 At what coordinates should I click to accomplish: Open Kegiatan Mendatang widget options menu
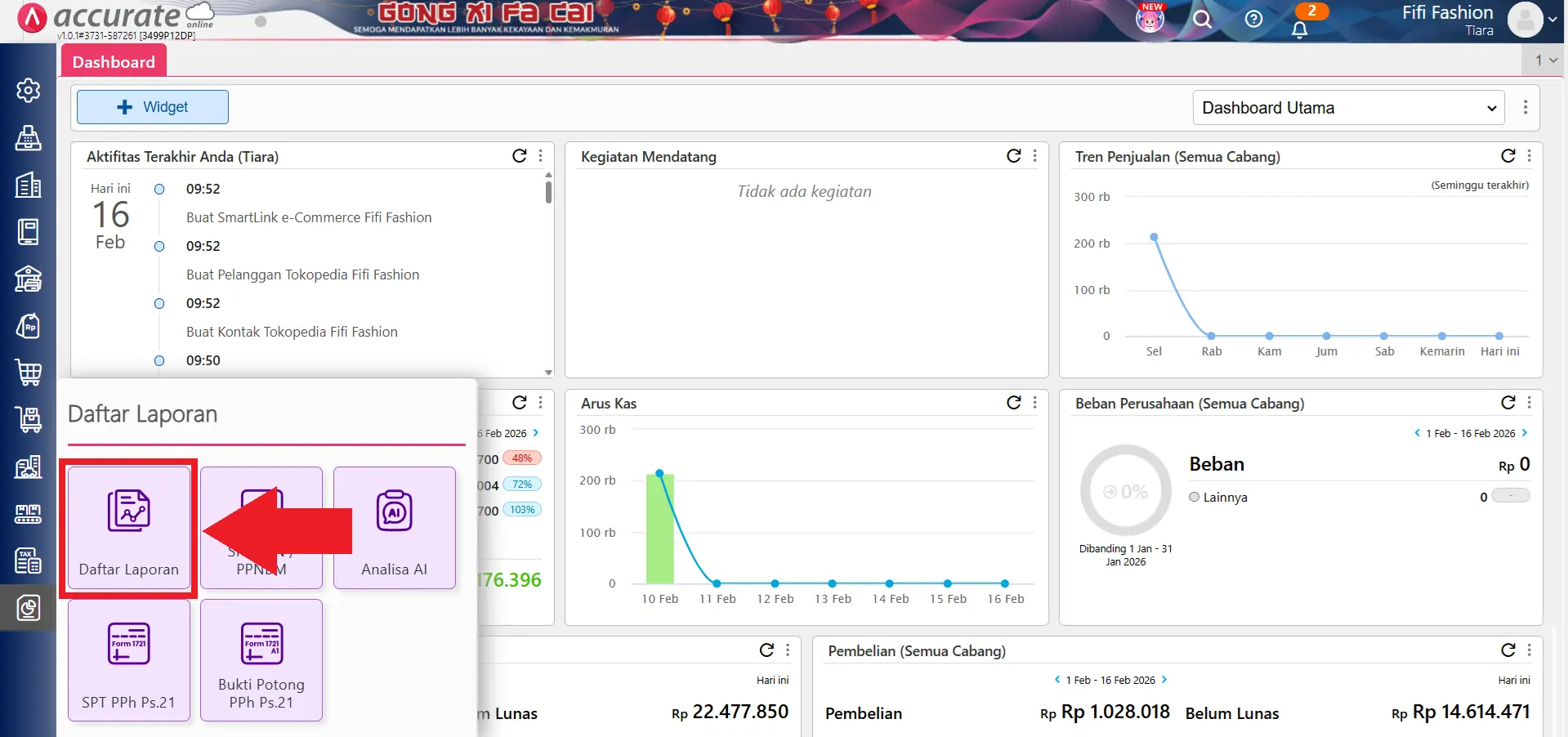[x=1035, y=156]
